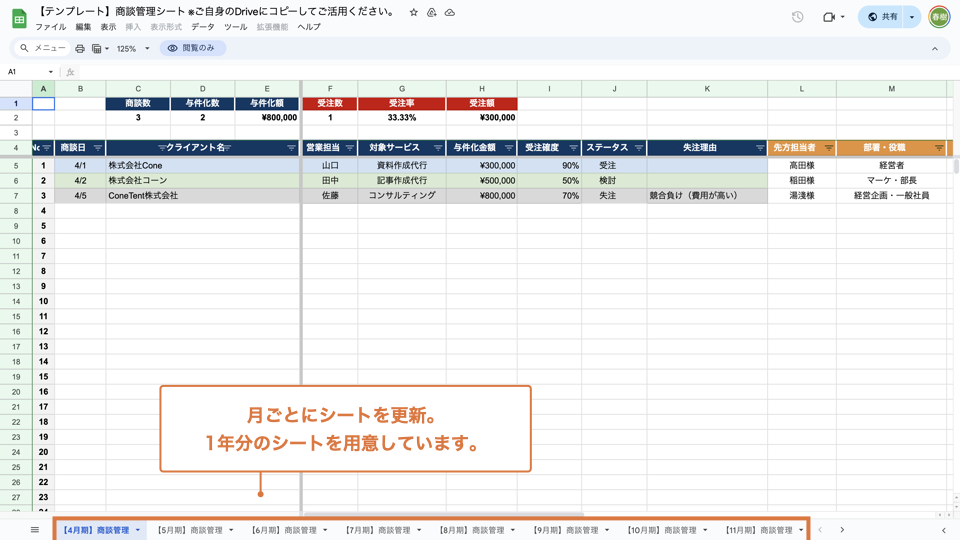
Task: Toggle filter on クライアント名 column header
Action: (x=291, y=148)
